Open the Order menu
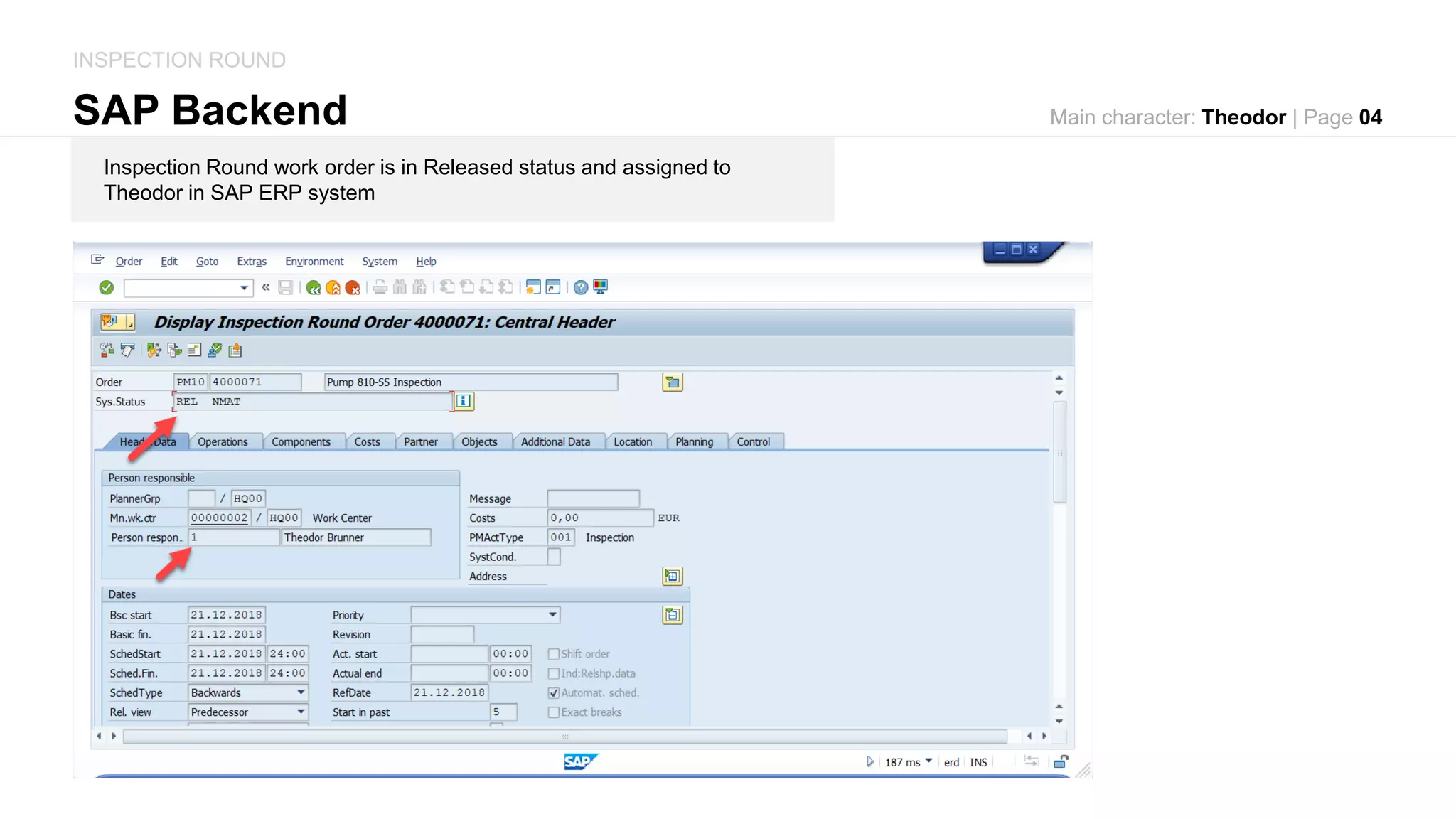The image size is (1456, 819). [129, 262]
